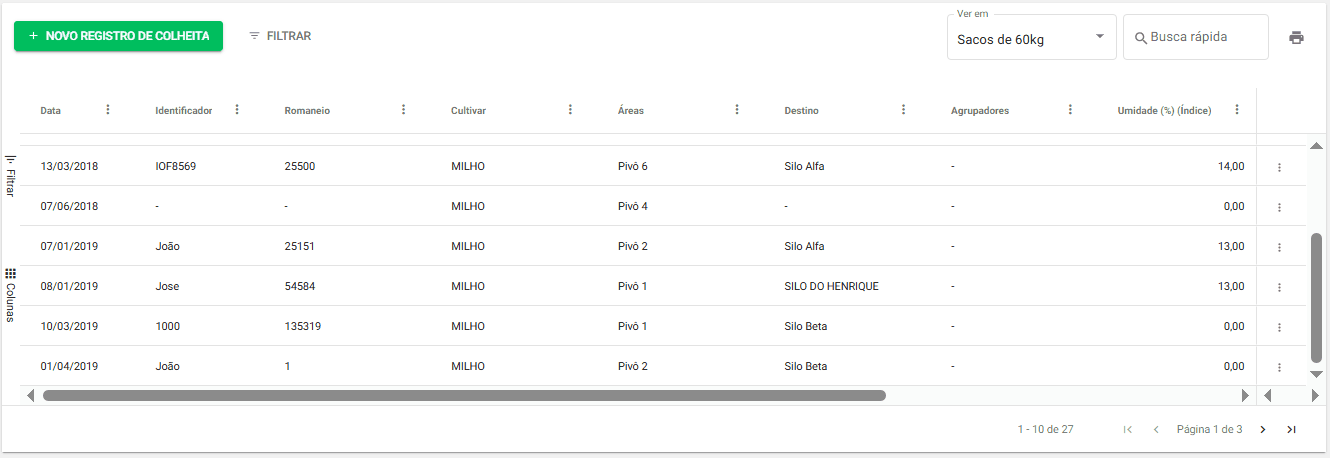Viewport: 1330px width, 458px height.
Task: Open column menu for Áreas header
Action: point(737,110)
